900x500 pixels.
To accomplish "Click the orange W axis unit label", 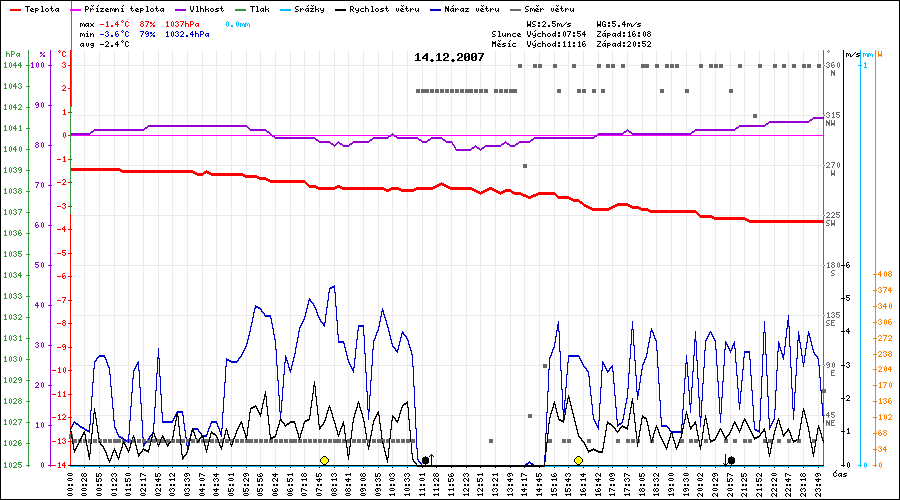I will pos(879,55).
